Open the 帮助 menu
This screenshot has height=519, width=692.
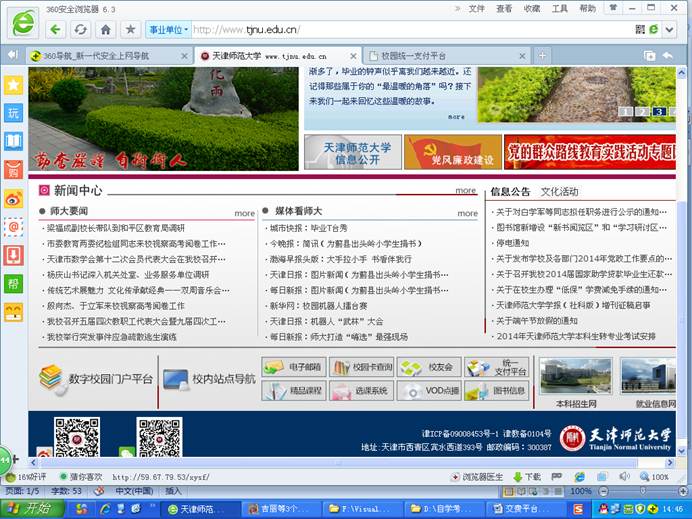click(587, 8)
